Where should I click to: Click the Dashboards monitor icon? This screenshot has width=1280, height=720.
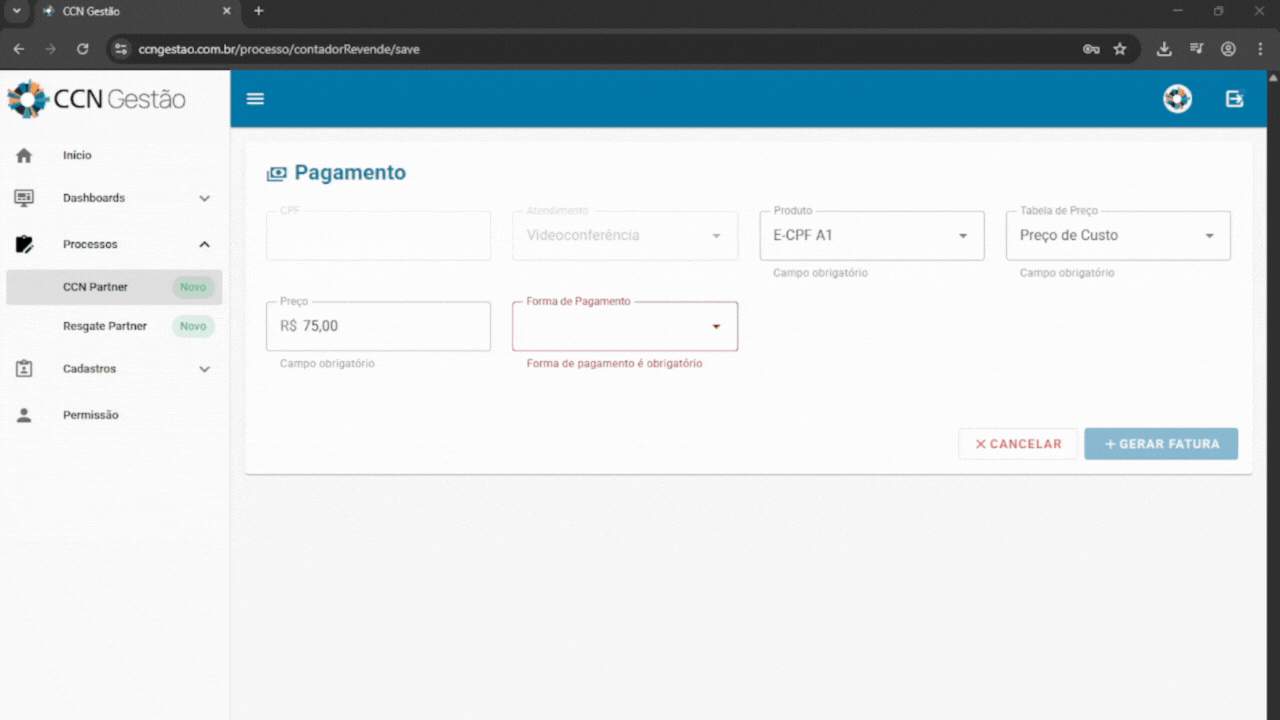[x=23, y=198]
